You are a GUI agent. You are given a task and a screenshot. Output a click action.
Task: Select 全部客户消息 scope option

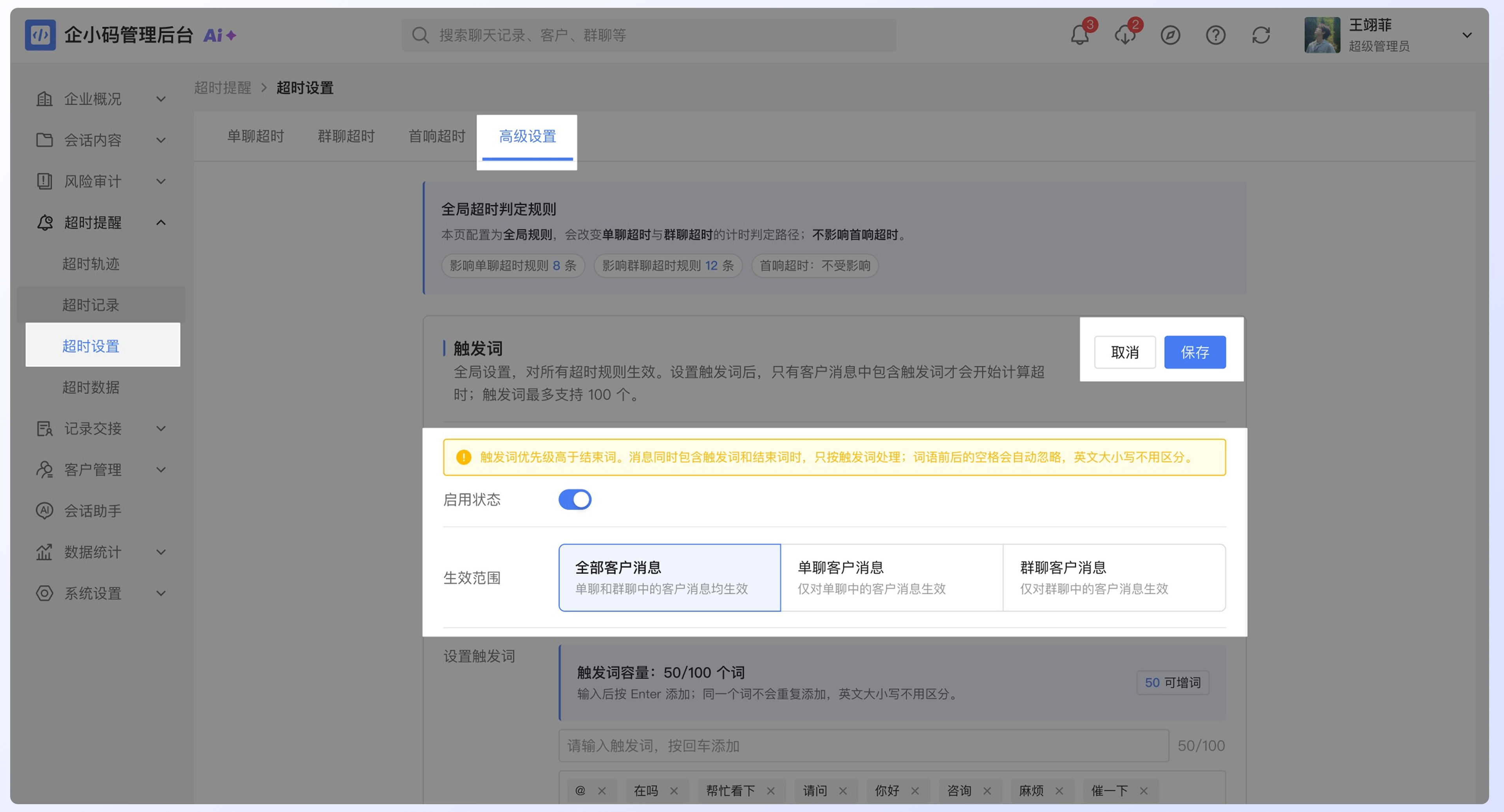[x=670, y=578]
